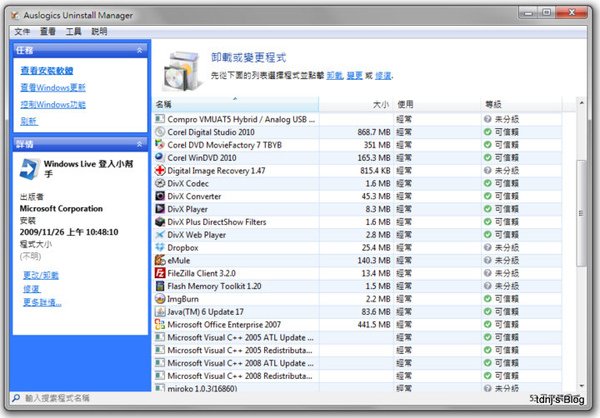The height and width of the screenshot is (418, 600).
Task: Click the DivX Converter icon
Action: click(160, 196)
